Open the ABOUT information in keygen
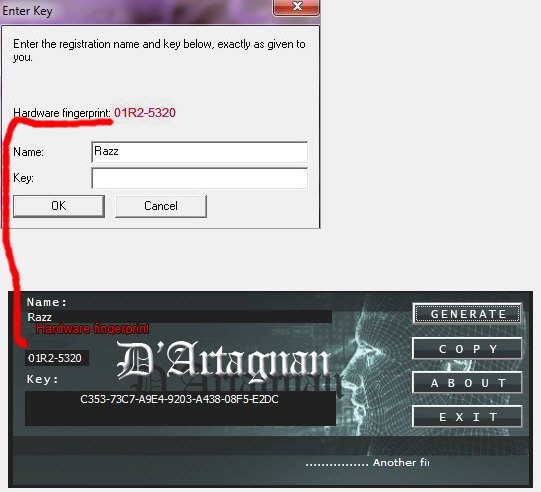The image size is (541, 492). click(468, 382)
